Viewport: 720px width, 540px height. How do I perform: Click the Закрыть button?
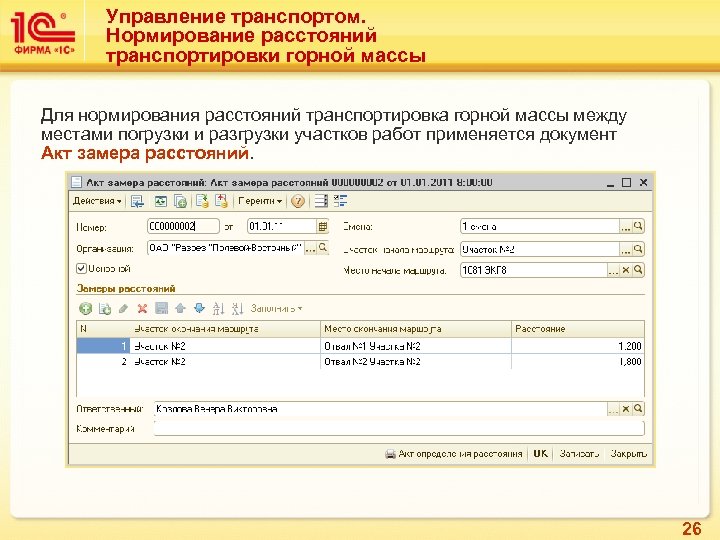pos(628,454)
